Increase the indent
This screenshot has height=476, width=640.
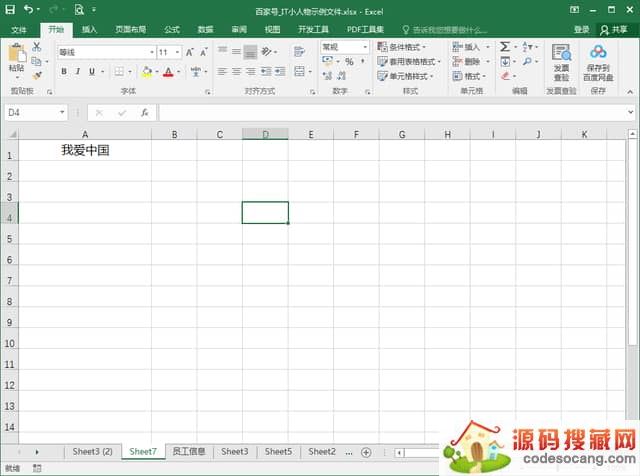point(280,72)
